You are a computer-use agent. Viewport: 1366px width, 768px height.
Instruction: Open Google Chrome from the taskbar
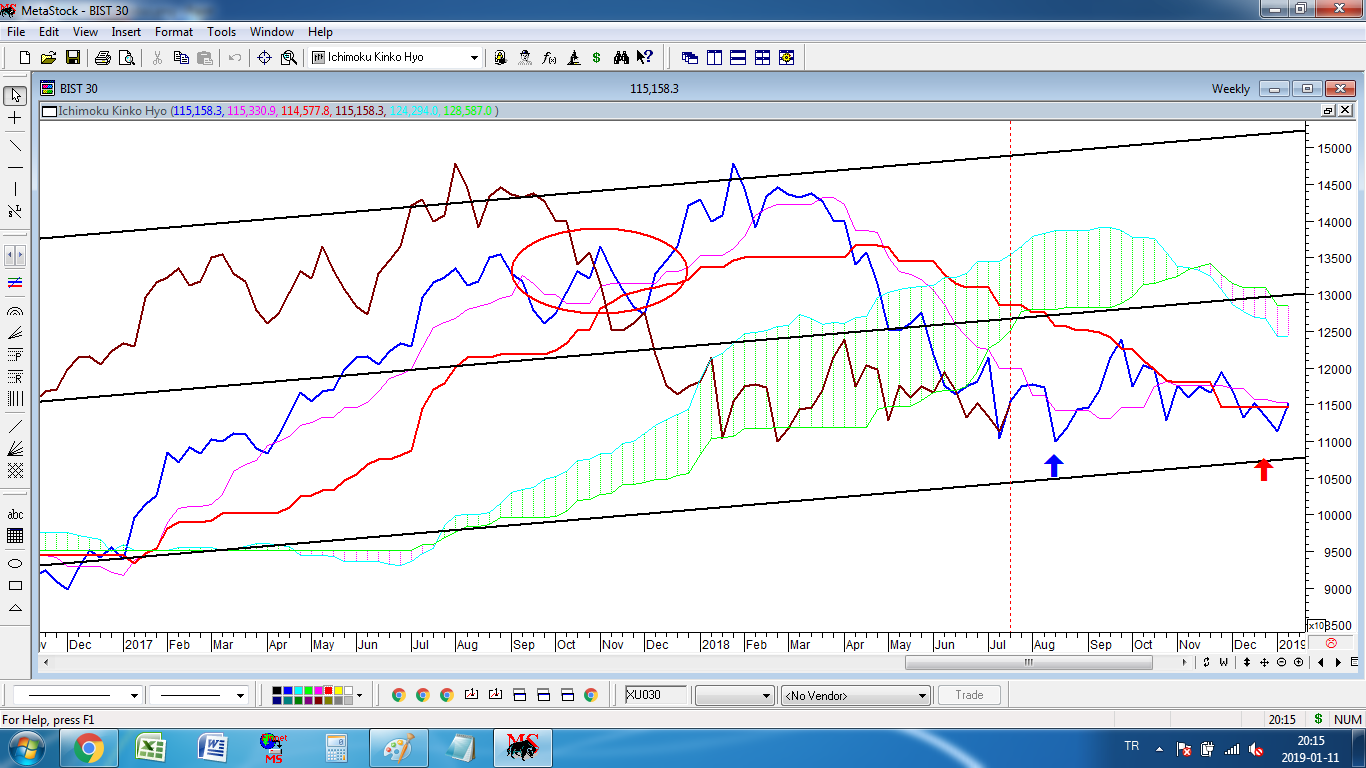[x=89, y=748]
